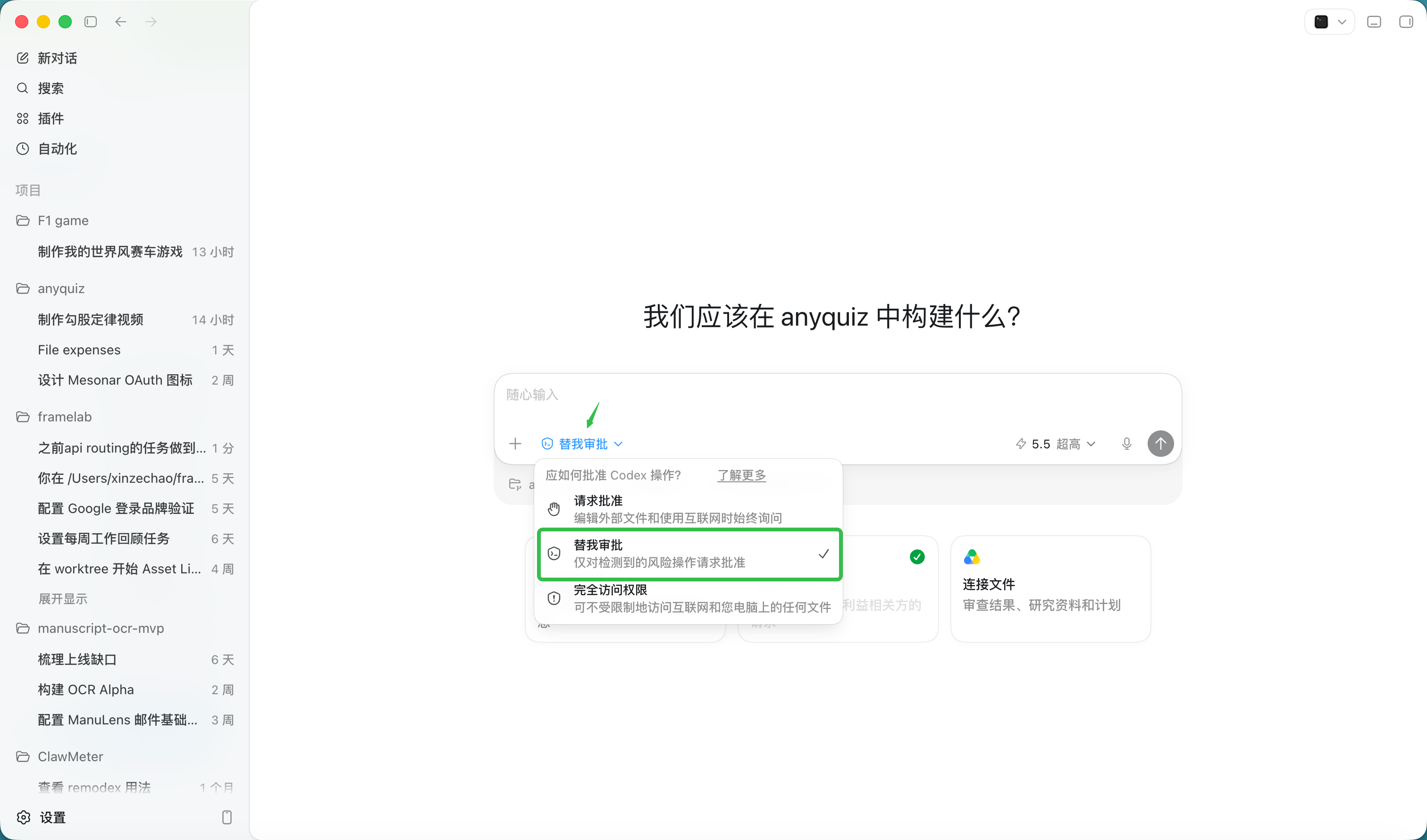
Task: Open the 5.5 超高 model dropdown
Action: pos(1056,444)
